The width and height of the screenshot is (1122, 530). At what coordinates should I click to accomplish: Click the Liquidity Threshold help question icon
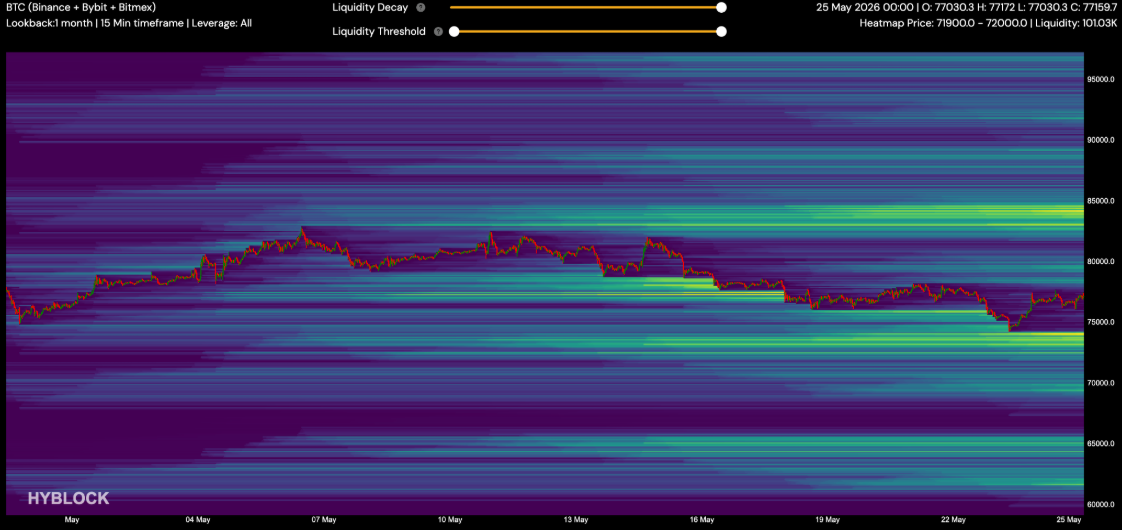(439, 31)
